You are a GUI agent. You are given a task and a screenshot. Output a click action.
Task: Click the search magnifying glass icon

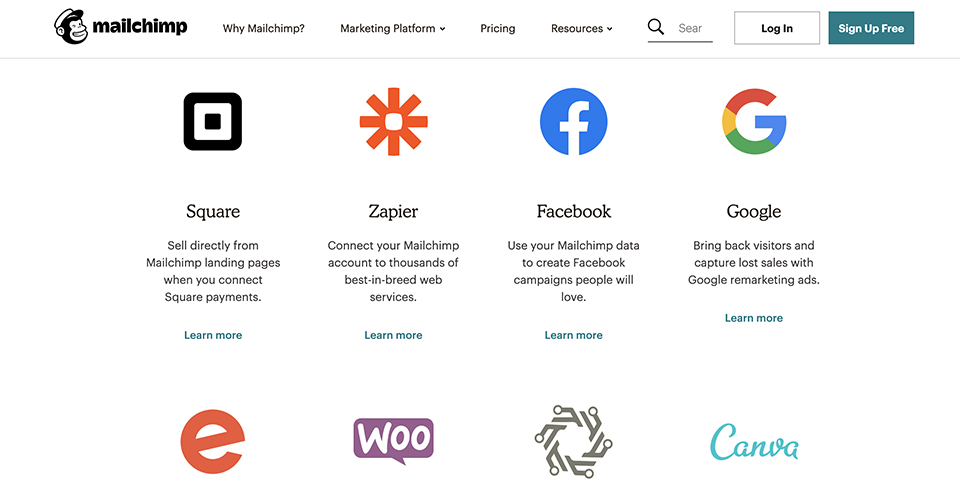click(656, 28)
